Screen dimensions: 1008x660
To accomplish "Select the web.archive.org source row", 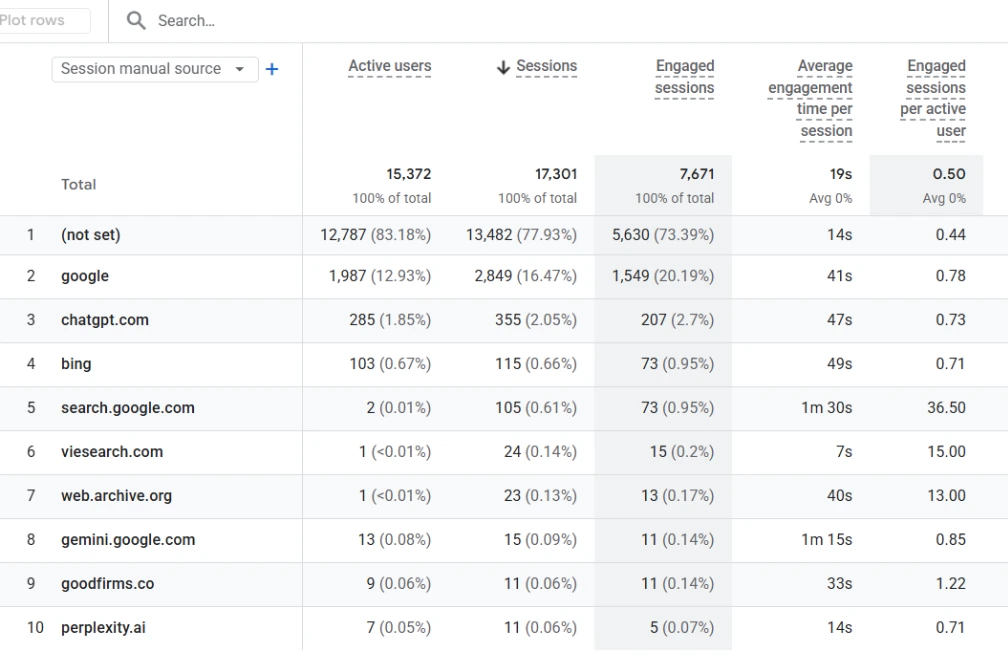I will click(116, 495).
